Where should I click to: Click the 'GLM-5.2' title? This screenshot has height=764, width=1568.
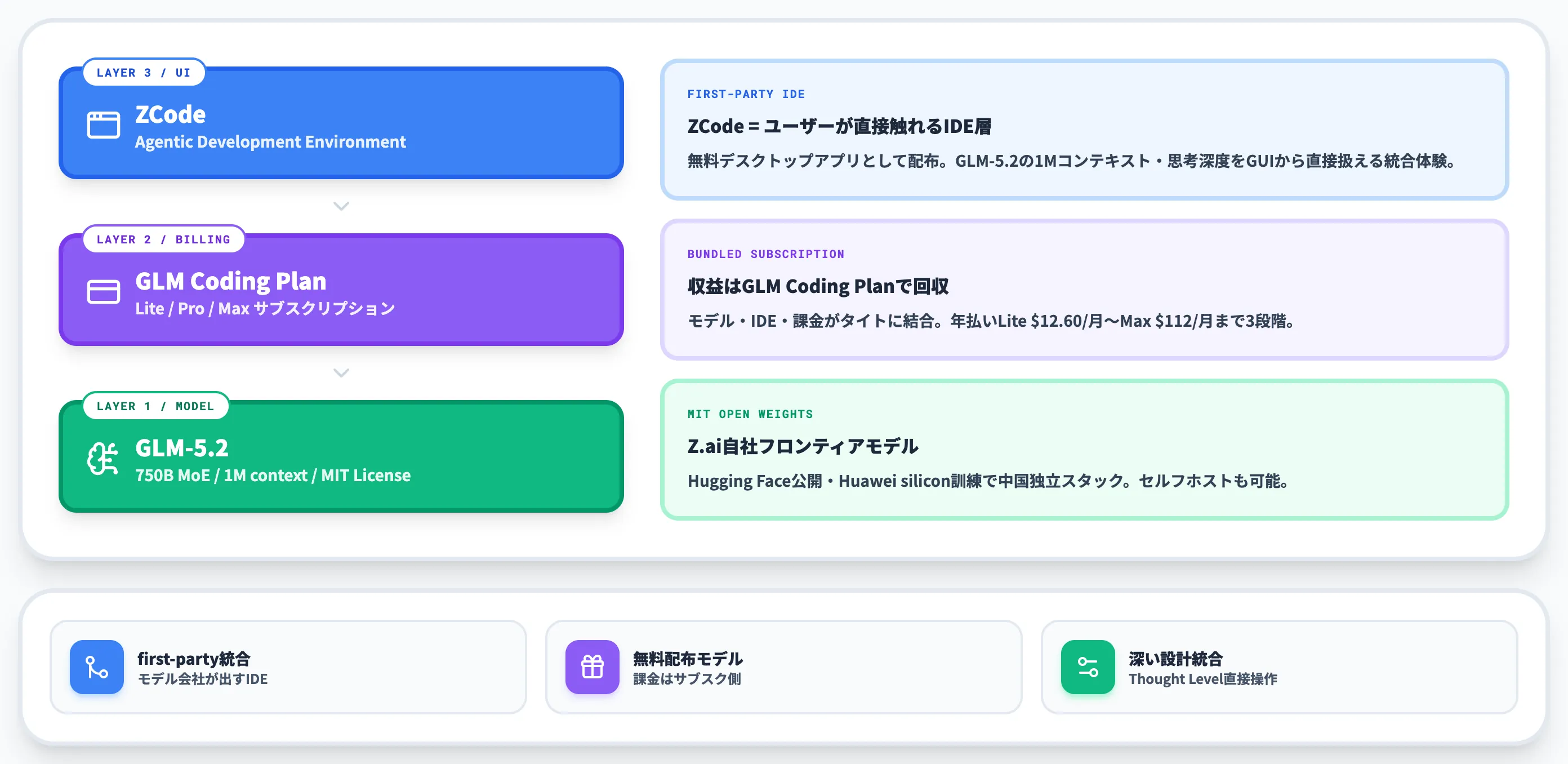pos(182,448)
